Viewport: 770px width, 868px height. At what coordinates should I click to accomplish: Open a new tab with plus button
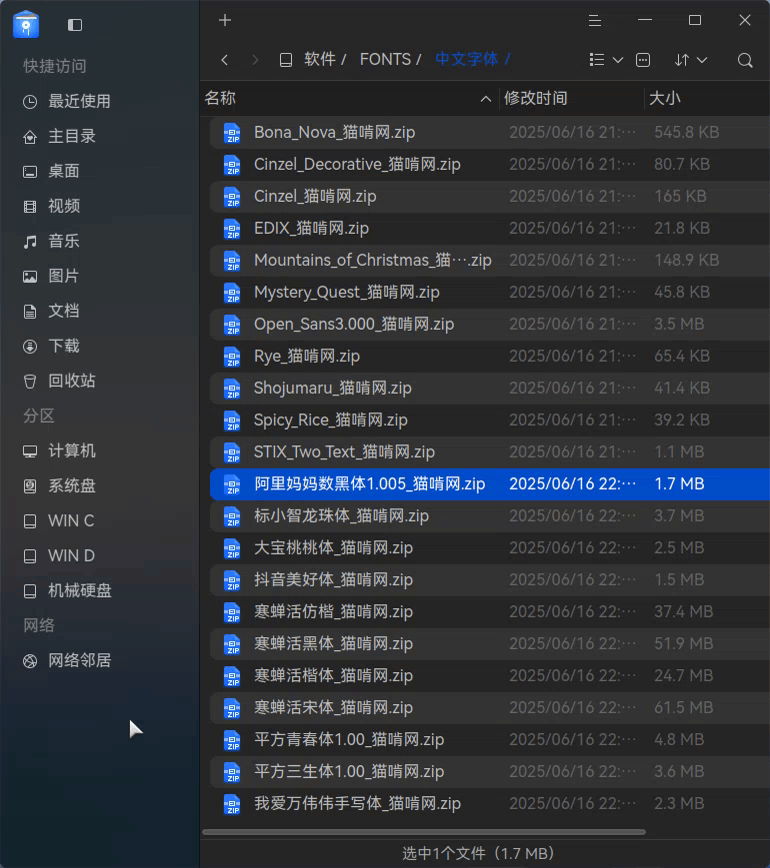(225, 20)
